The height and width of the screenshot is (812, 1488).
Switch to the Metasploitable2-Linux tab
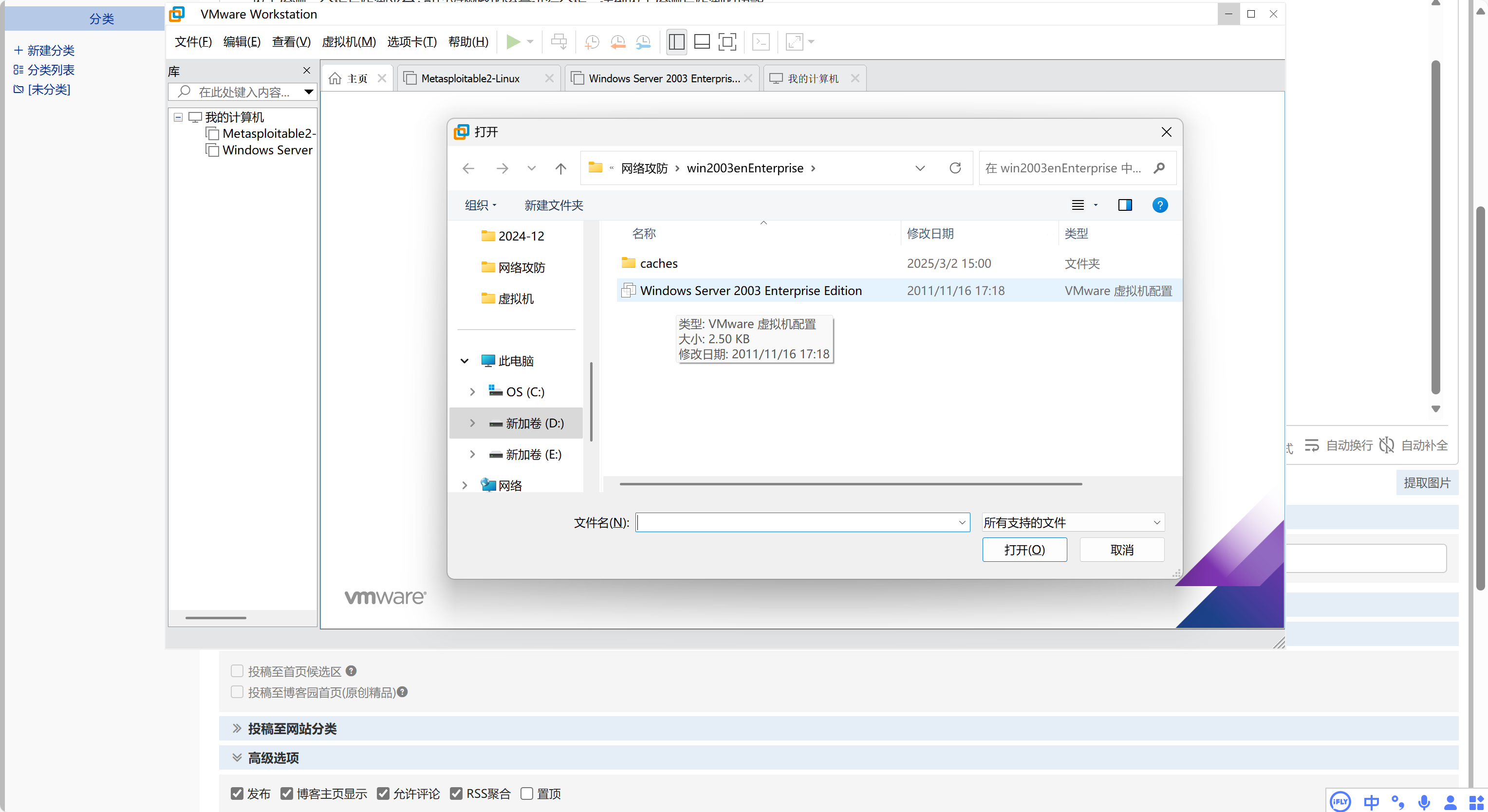click(x=470, y=78)
